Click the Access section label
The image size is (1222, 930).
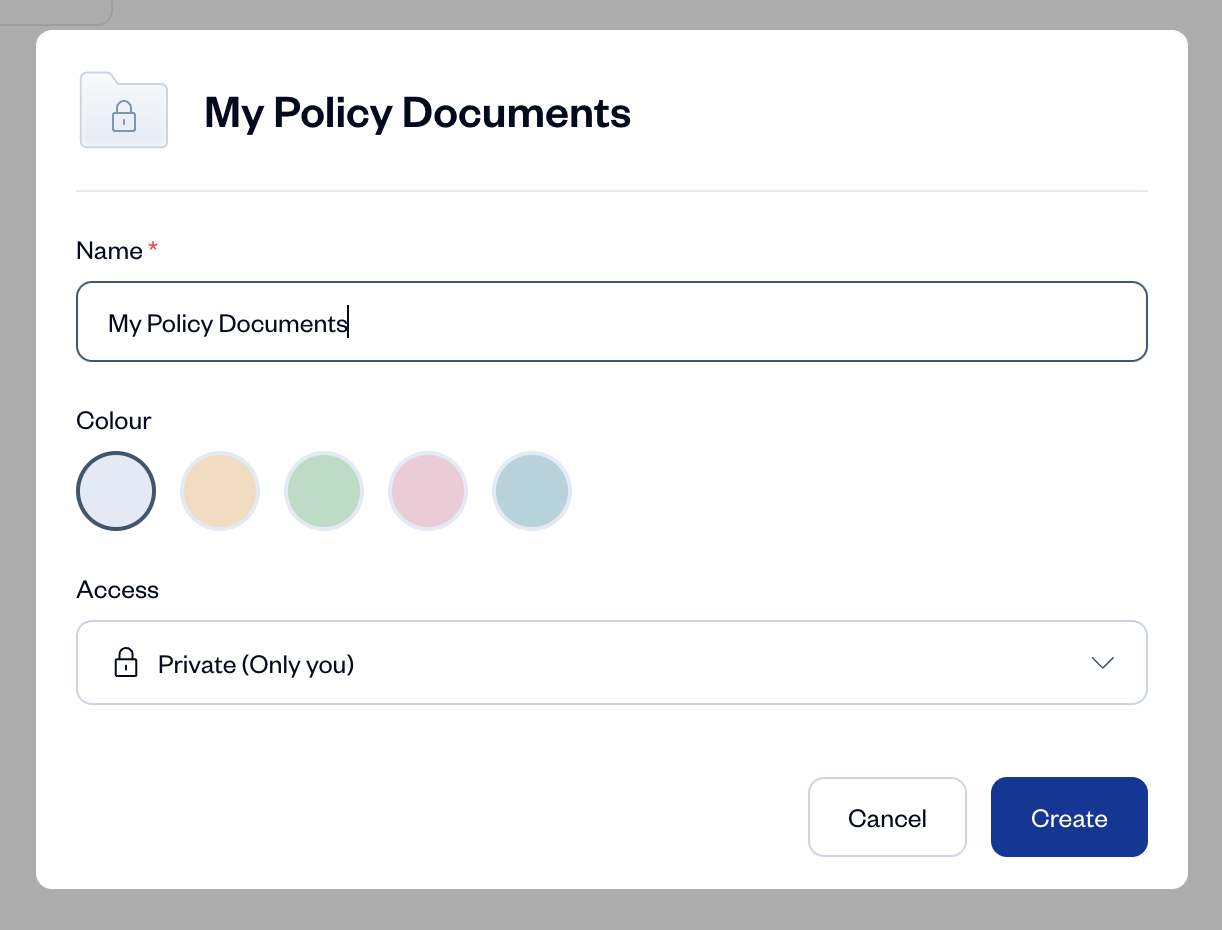[x=117, y=590]
